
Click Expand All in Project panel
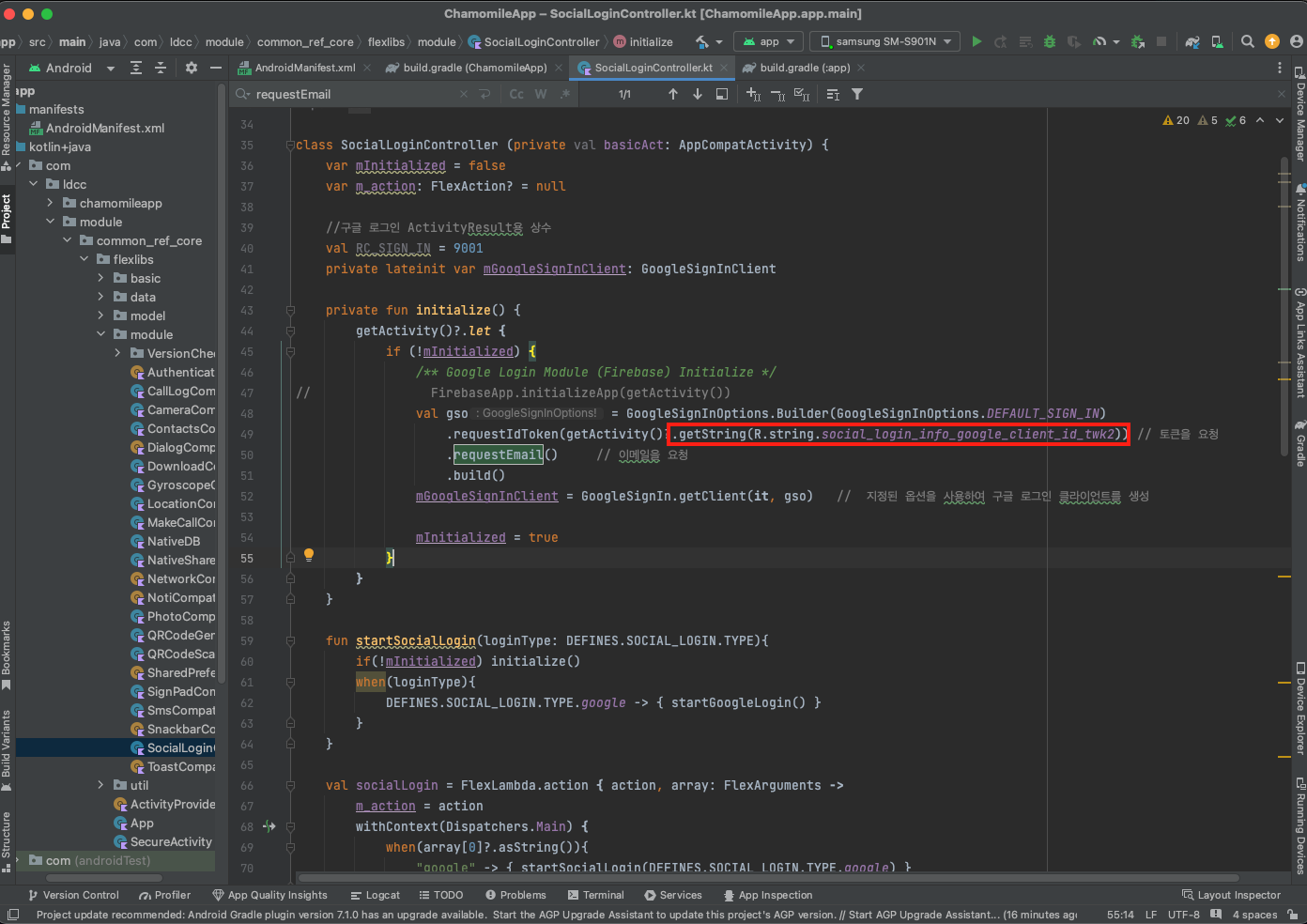click(x=136, y=68)
